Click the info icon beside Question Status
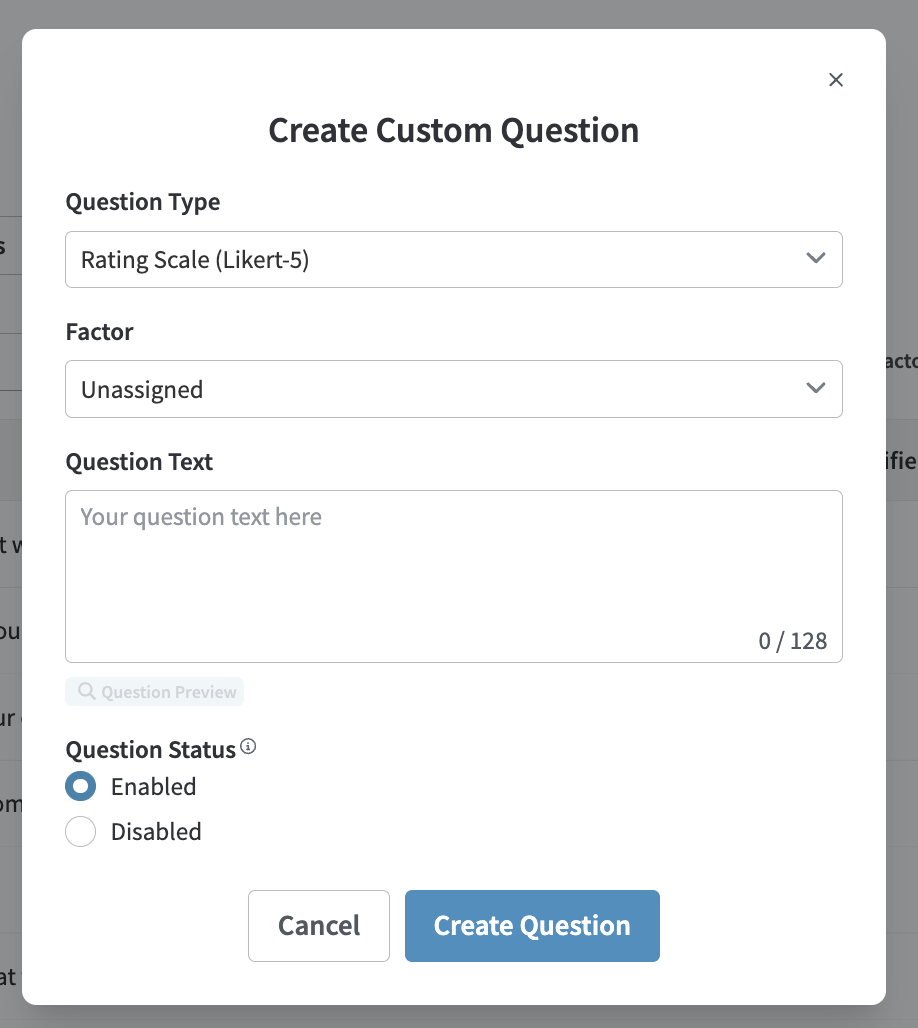 pos(249,746)
